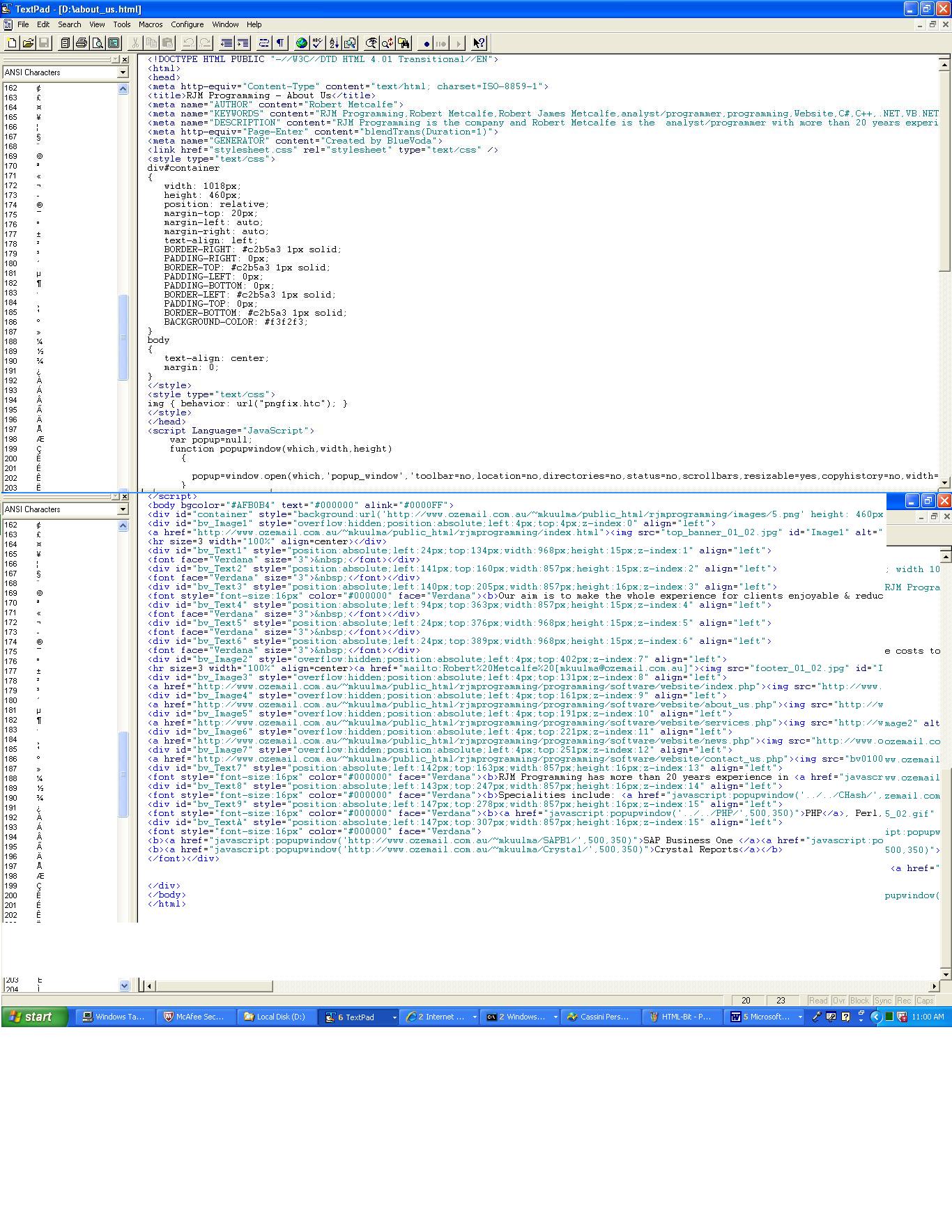Expand the lower ANSI Characters dropdown
Image resolution: width=952 pixels, height=1232 pixels.
pyautogui.click(x=123, y=509)
